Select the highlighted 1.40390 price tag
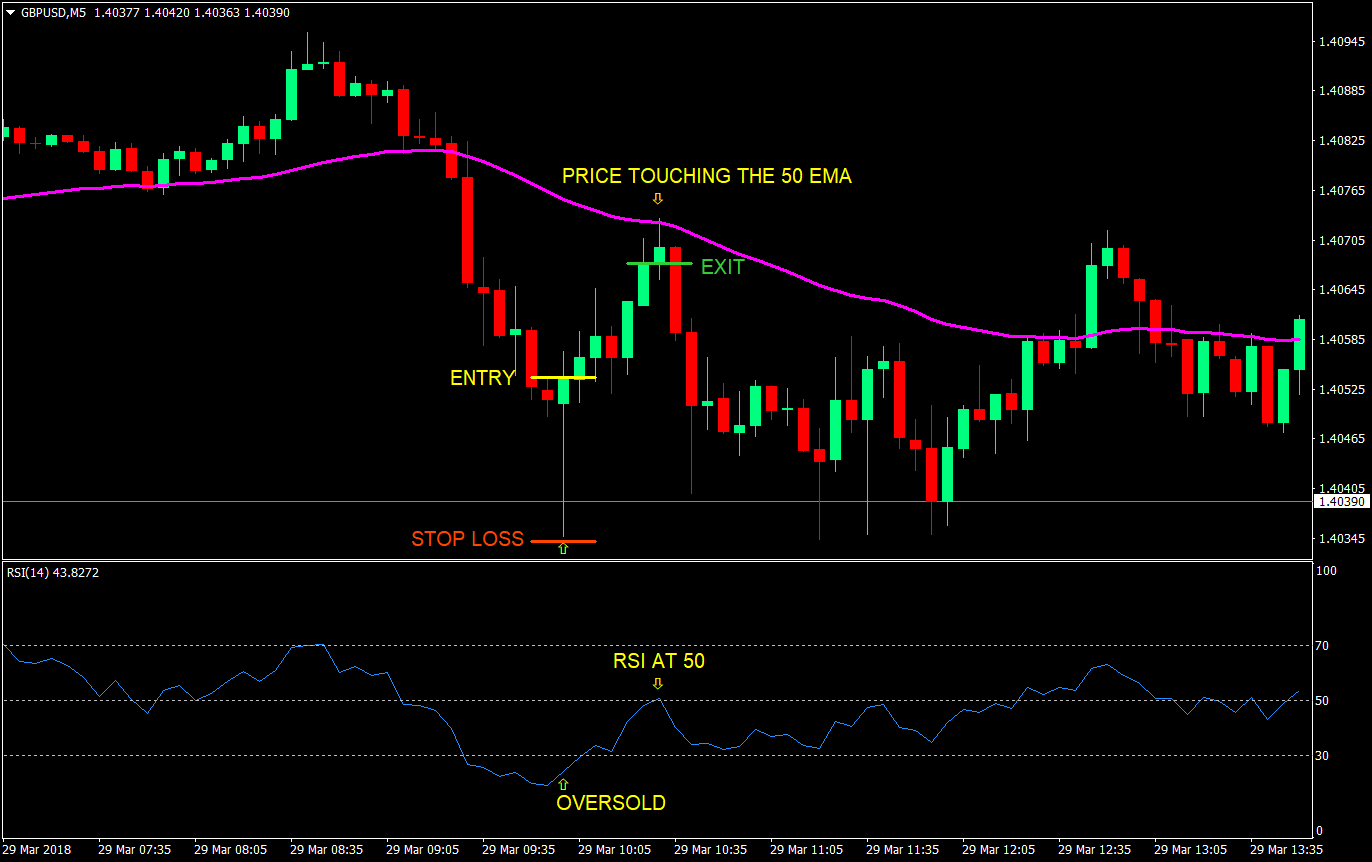This screenshot has height=862, width=1372. pyautogui.click(x=1344, y=501)
